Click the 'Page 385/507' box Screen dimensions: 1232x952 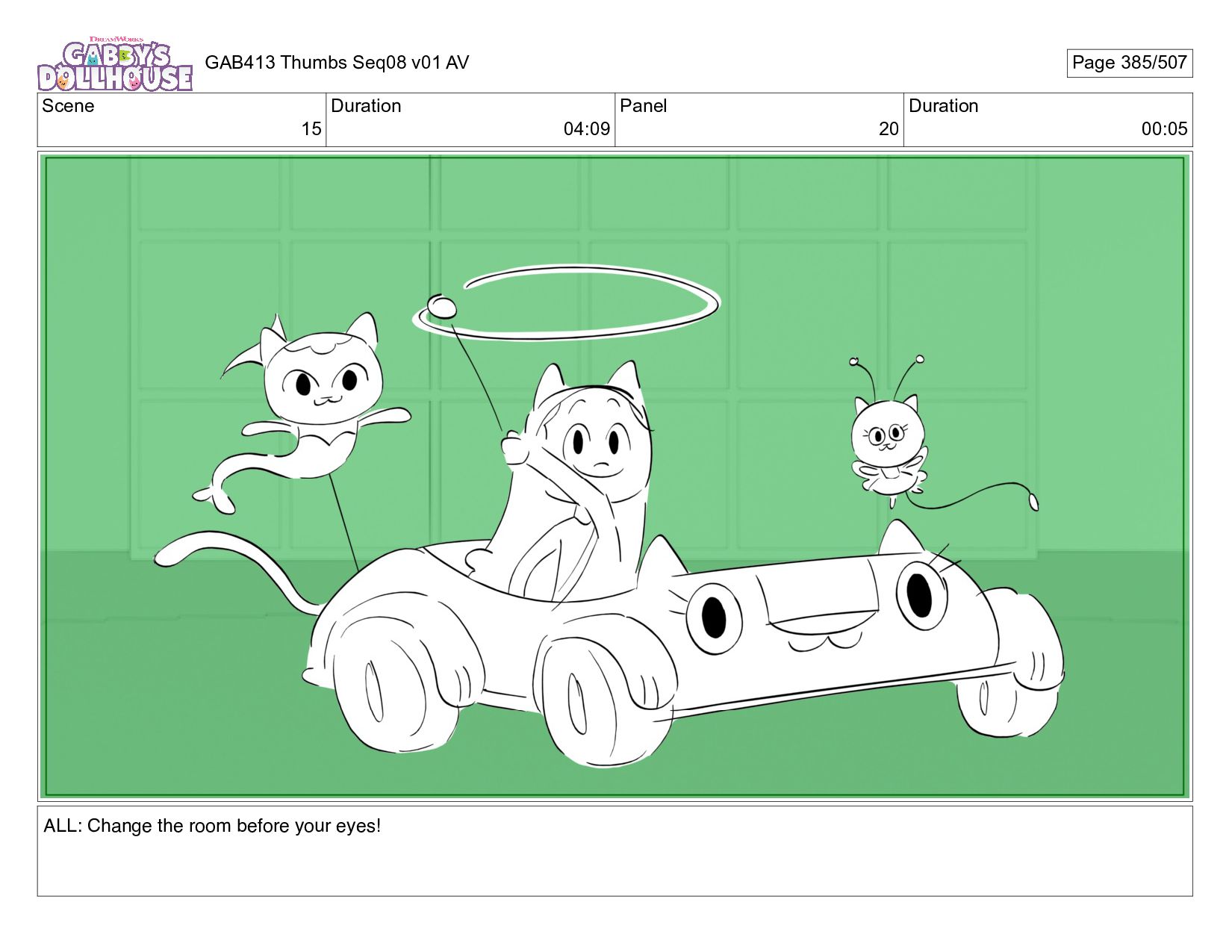coord(1129,63)
